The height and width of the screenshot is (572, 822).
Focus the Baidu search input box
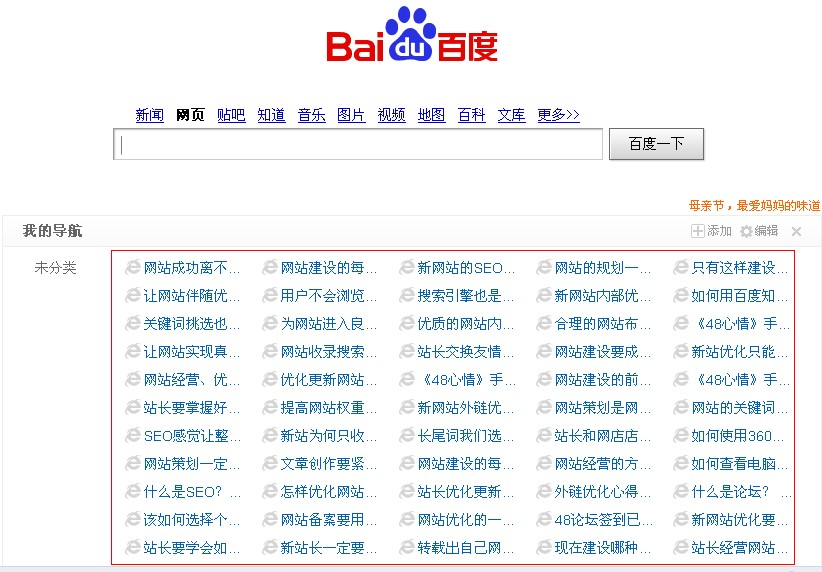(x=358, y=144)
